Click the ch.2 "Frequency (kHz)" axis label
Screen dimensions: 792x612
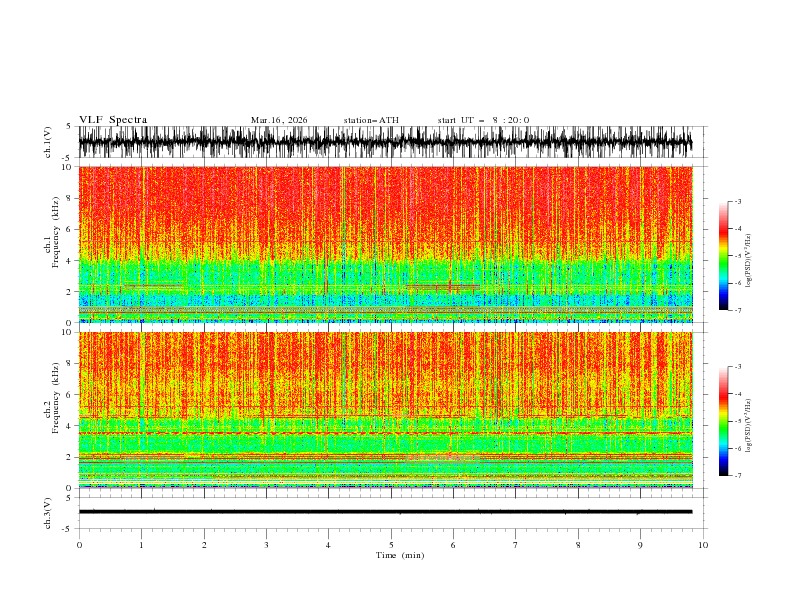tap(56, 398)
